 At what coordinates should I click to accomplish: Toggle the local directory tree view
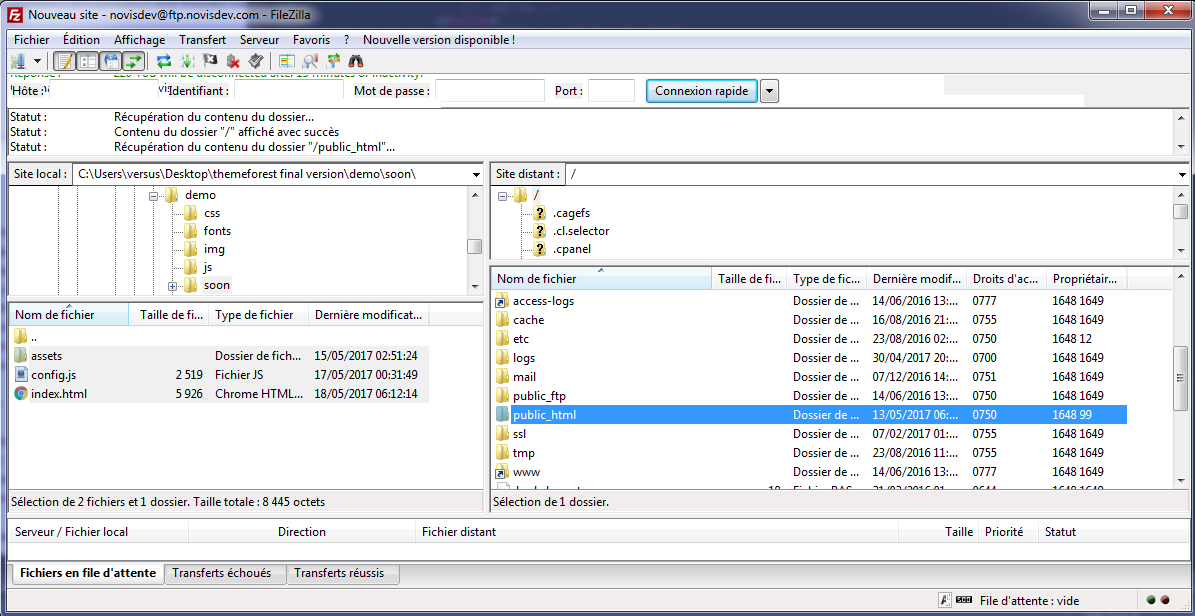[x=88, y=62]
